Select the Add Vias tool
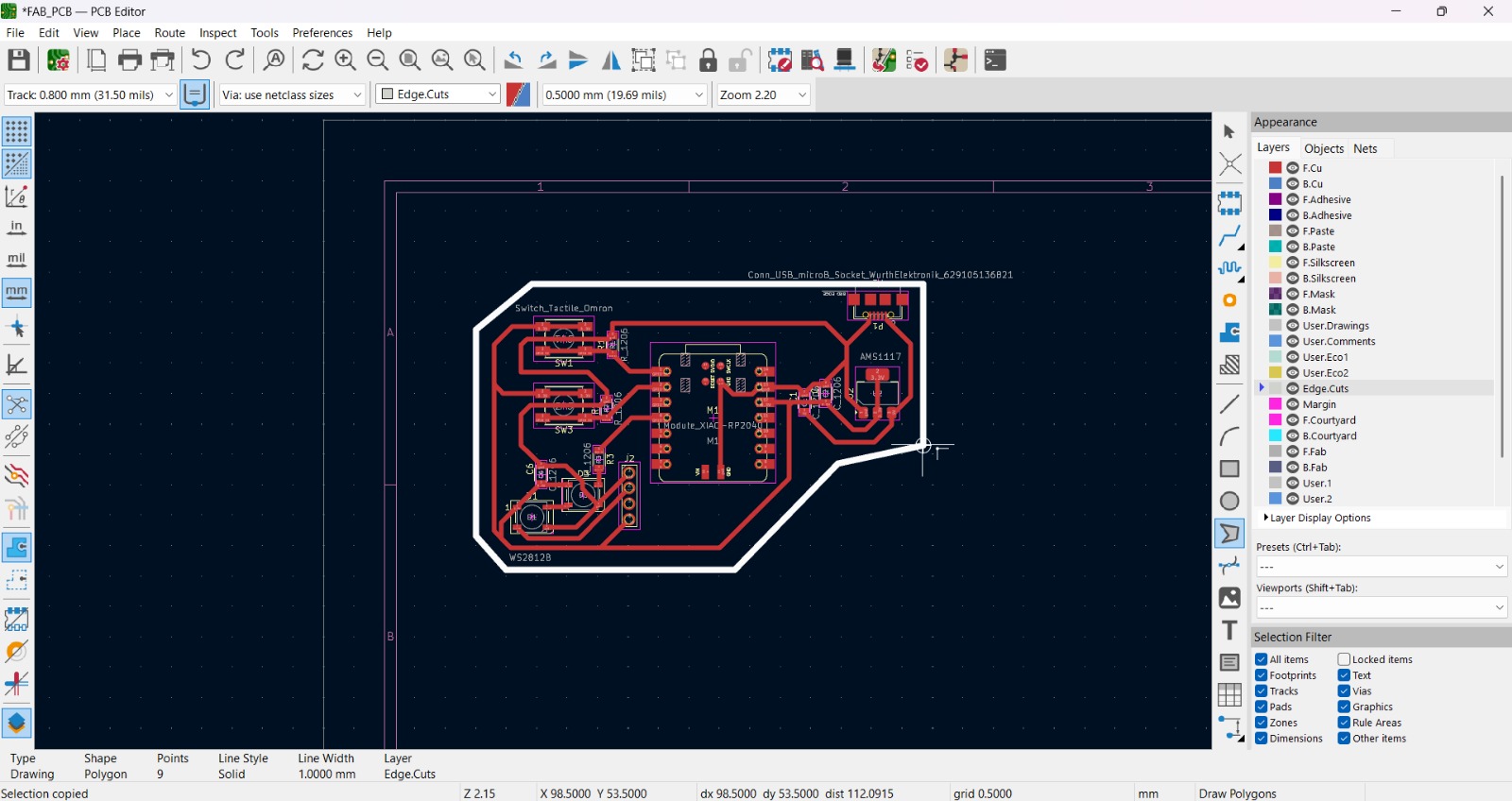The image size is (1512, 801). click(x=1229, y=300)
